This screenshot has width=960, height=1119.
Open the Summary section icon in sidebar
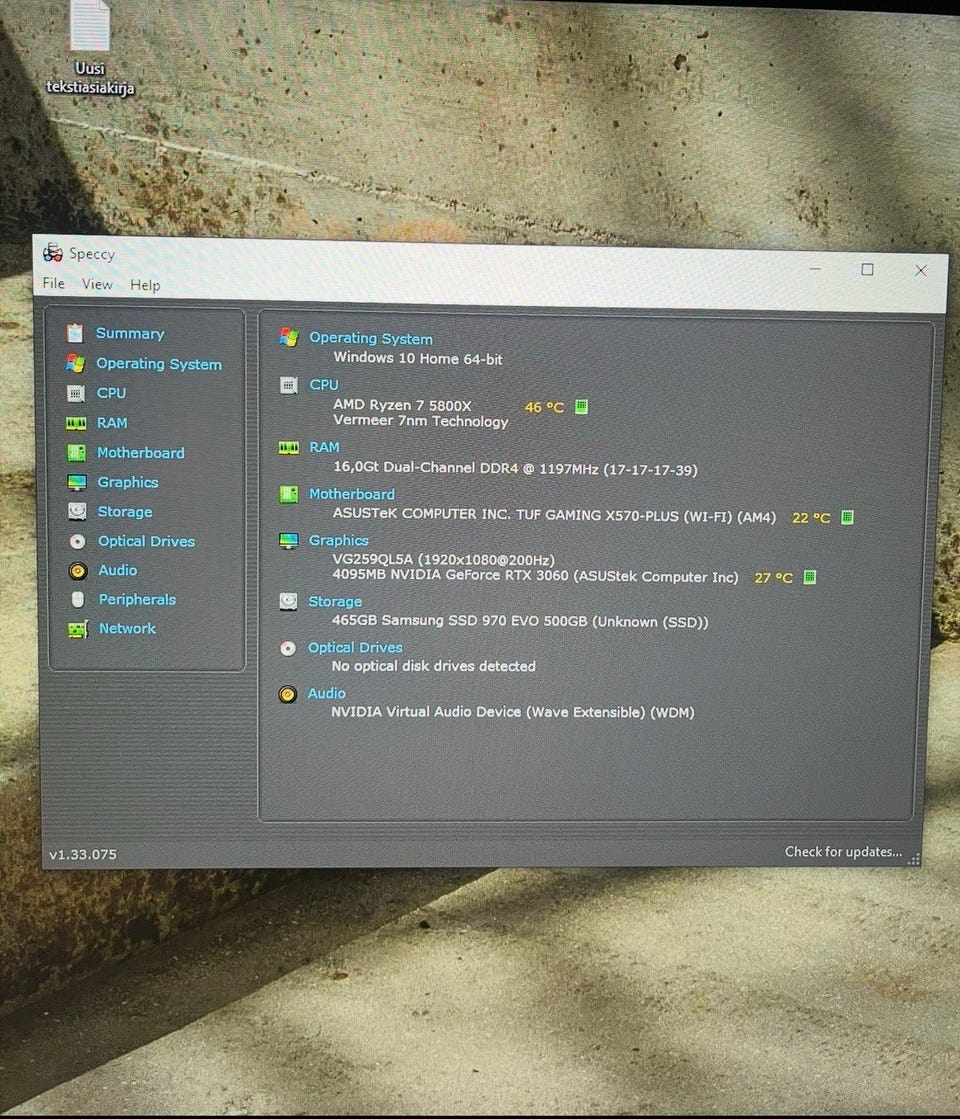75,333
